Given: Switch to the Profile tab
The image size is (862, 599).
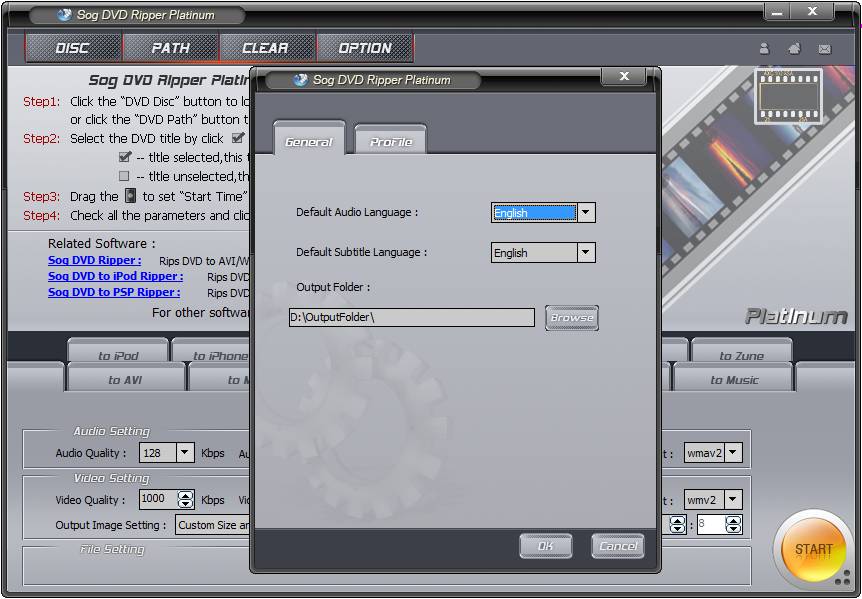Looking at the screenshot, I should (390, 139).
